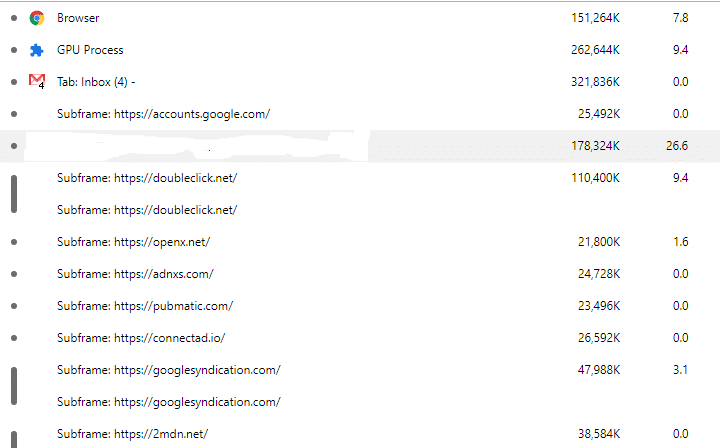Click the Chrome icon beside Browser
Image resolution: width=720 pixels, height=448 pixels.
(37, 18)
